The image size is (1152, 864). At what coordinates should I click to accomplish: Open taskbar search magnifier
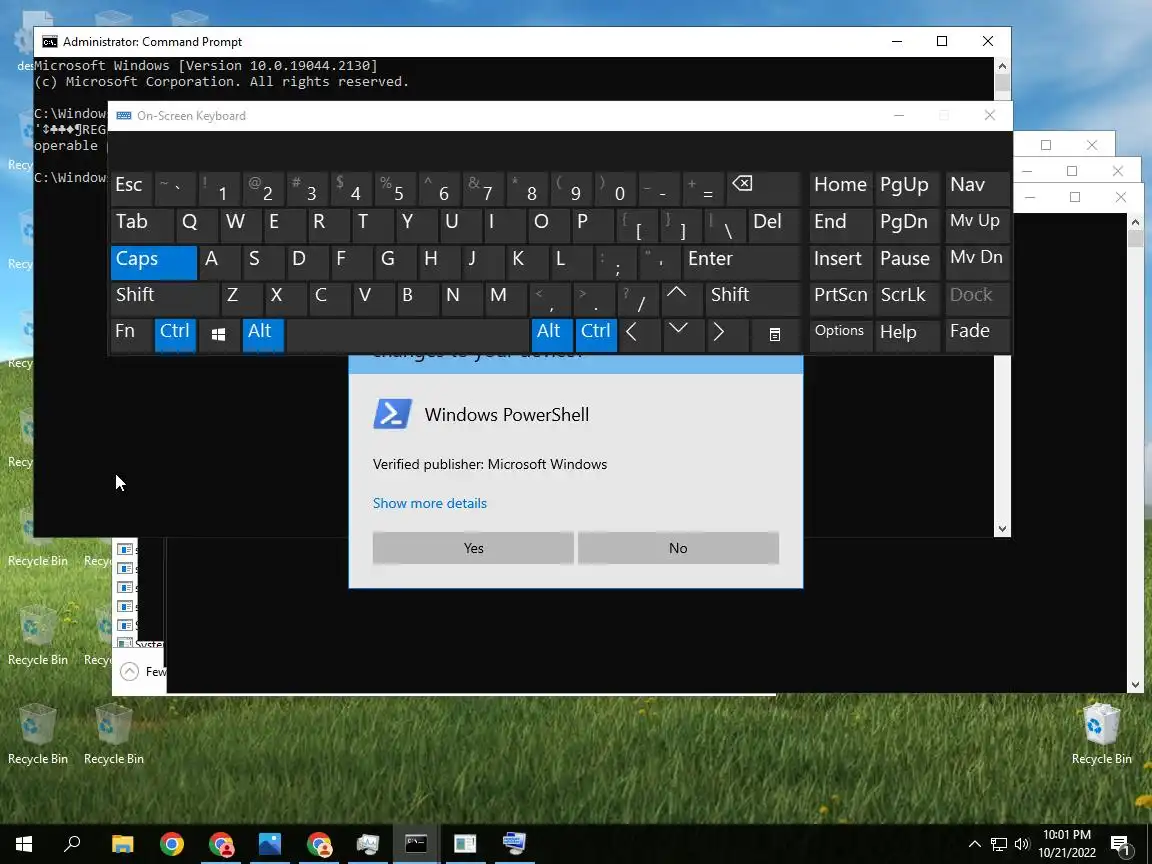(x=72, y=843)
